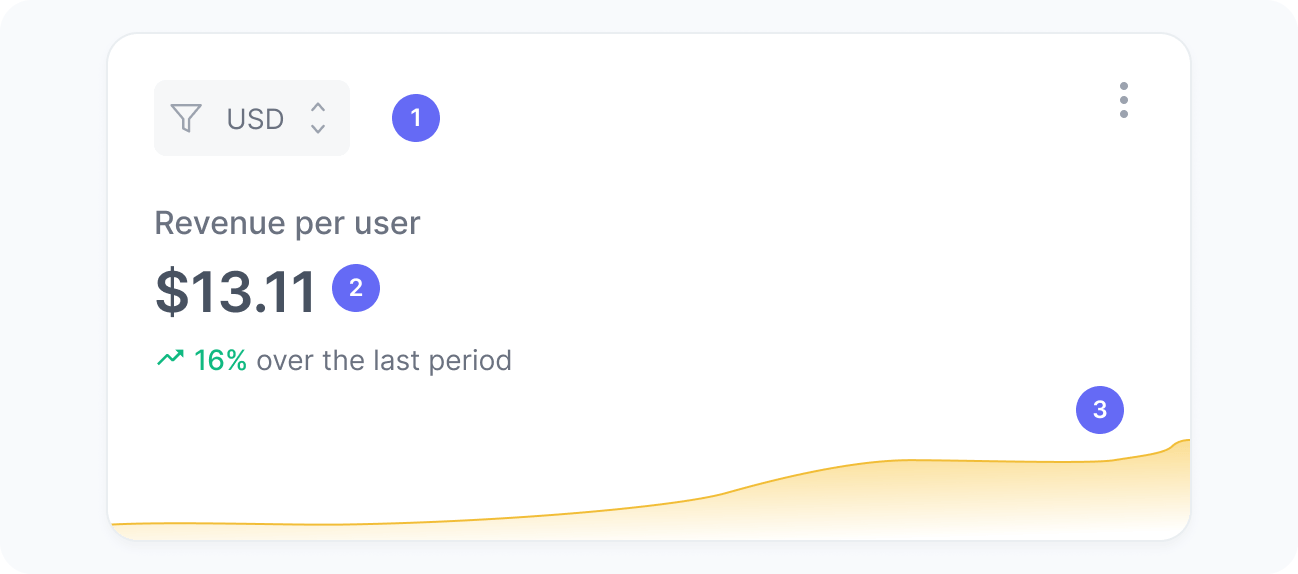Click annotation badge number 3
This screenshot has height=574, width=1298.
tap(1100, 410)
